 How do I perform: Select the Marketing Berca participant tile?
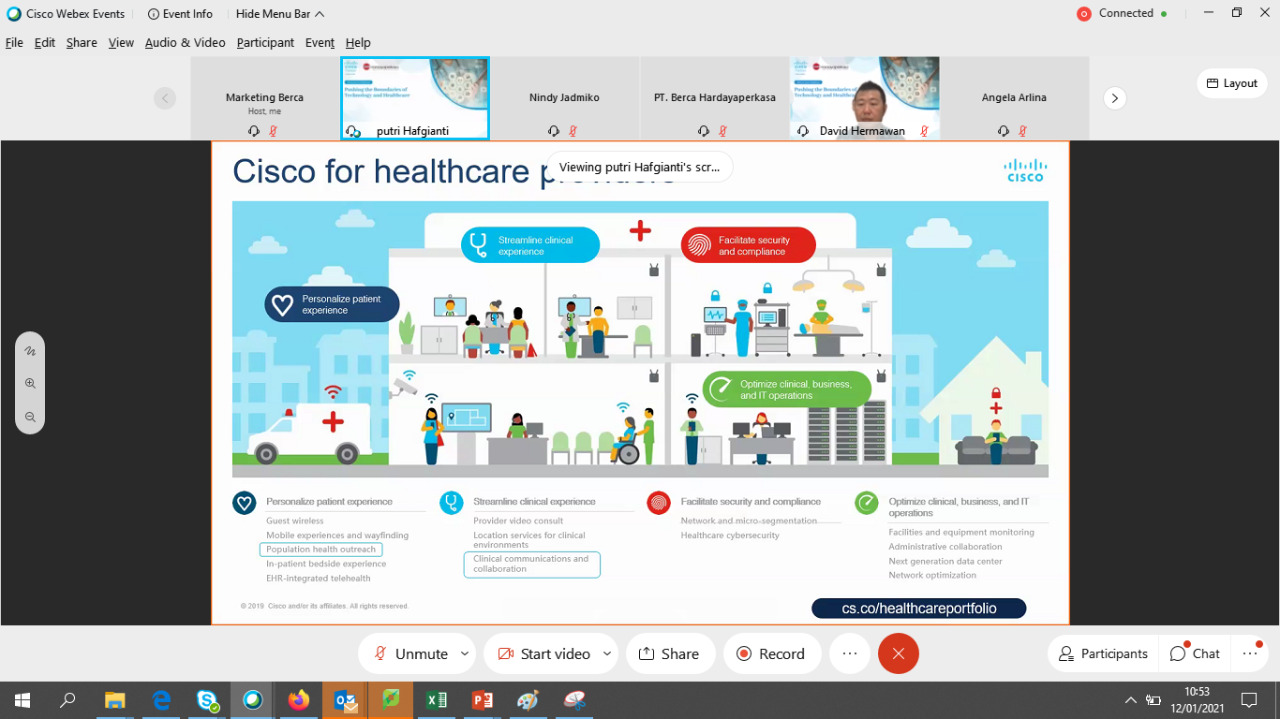click(264, 98)
